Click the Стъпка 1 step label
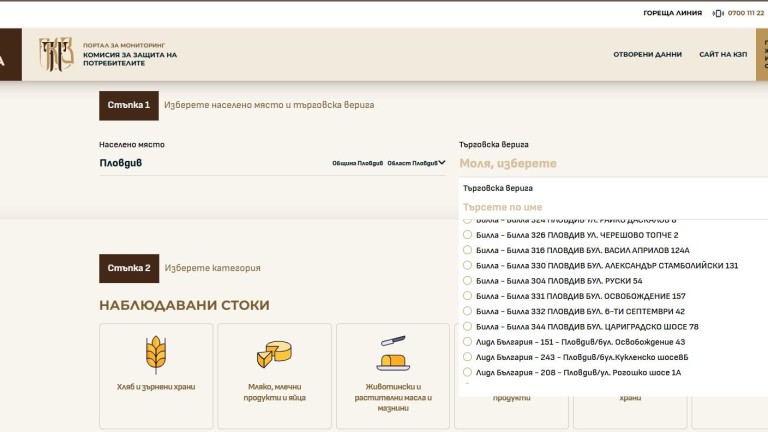This screenshot has height=432, width=768. [129, 105]
